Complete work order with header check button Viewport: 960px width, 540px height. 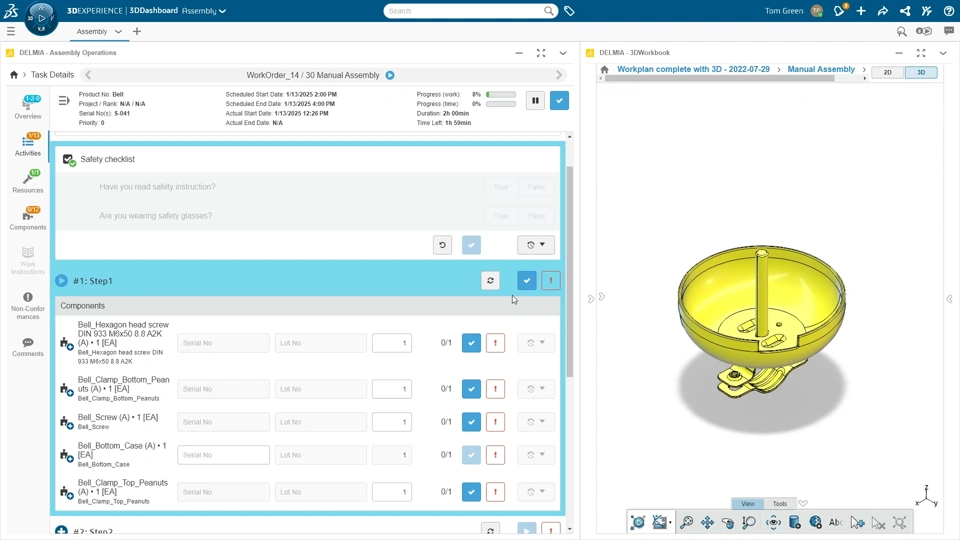559,100
